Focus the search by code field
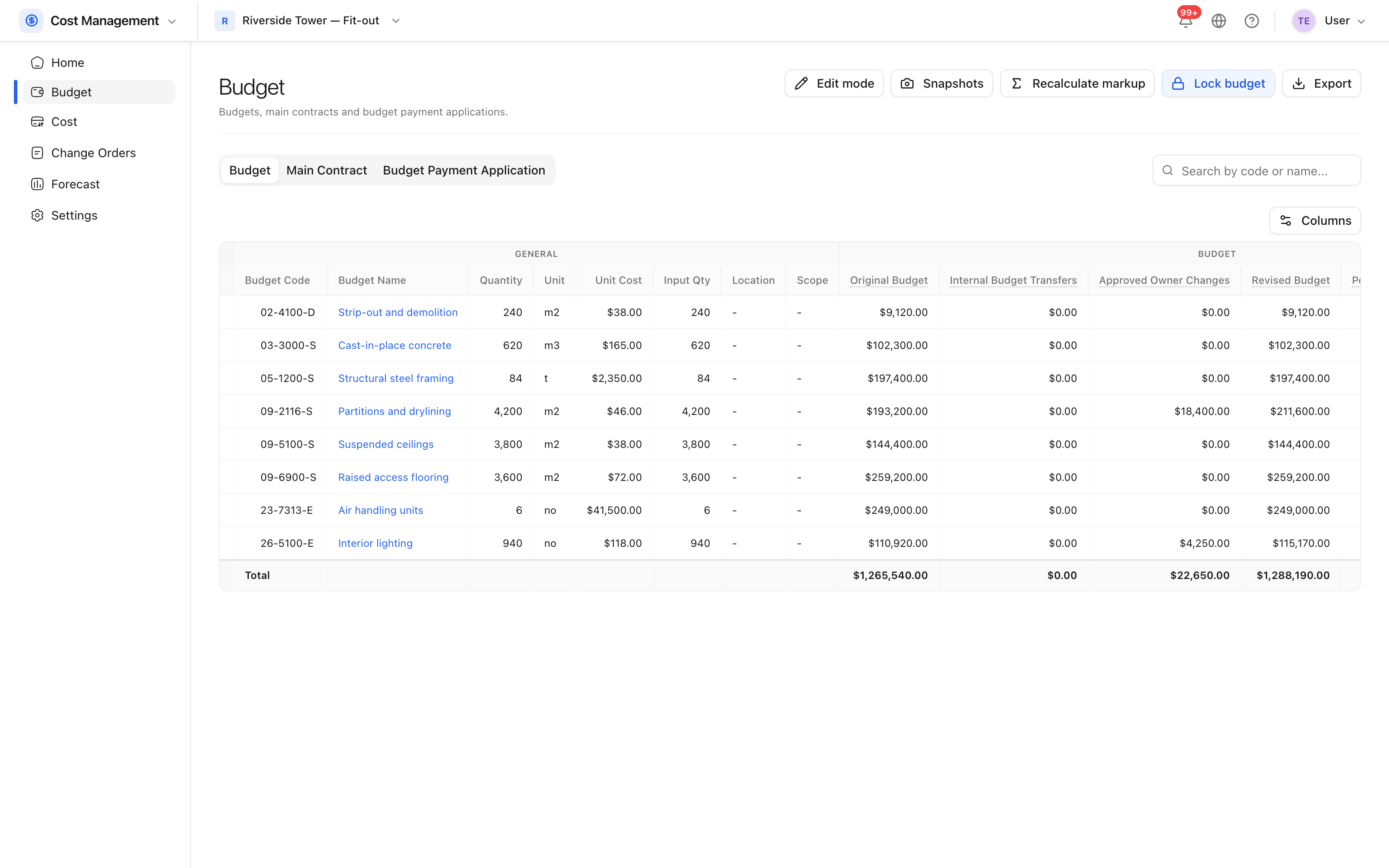 (1257, 171)
